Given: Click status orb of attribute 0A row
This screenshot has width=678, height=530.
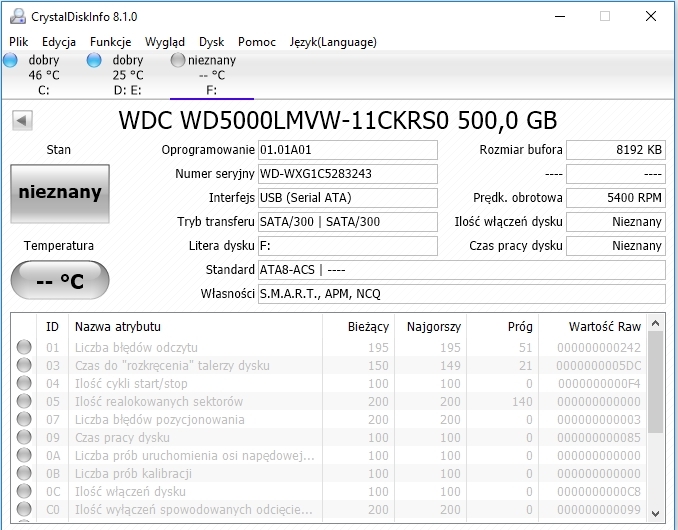Looking at the screenshot, I should tap(24, 455).
